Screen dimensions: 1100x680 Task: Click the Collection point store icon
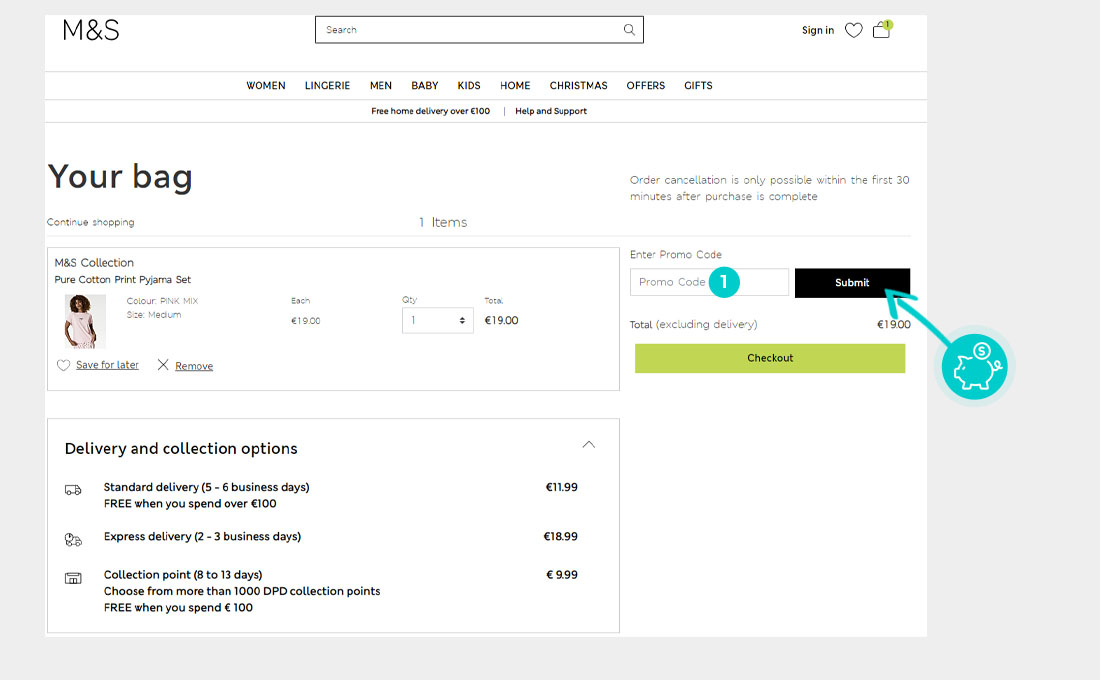pyautogui.click(x=73, y=578)
